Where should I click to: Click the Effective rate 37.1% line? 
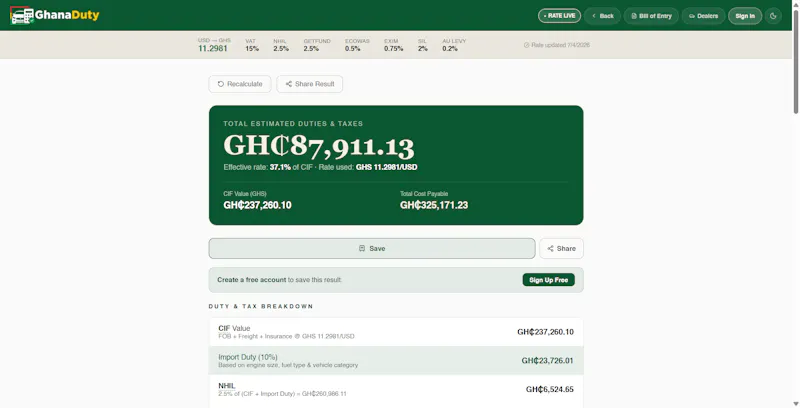click(x=320, y=167)
